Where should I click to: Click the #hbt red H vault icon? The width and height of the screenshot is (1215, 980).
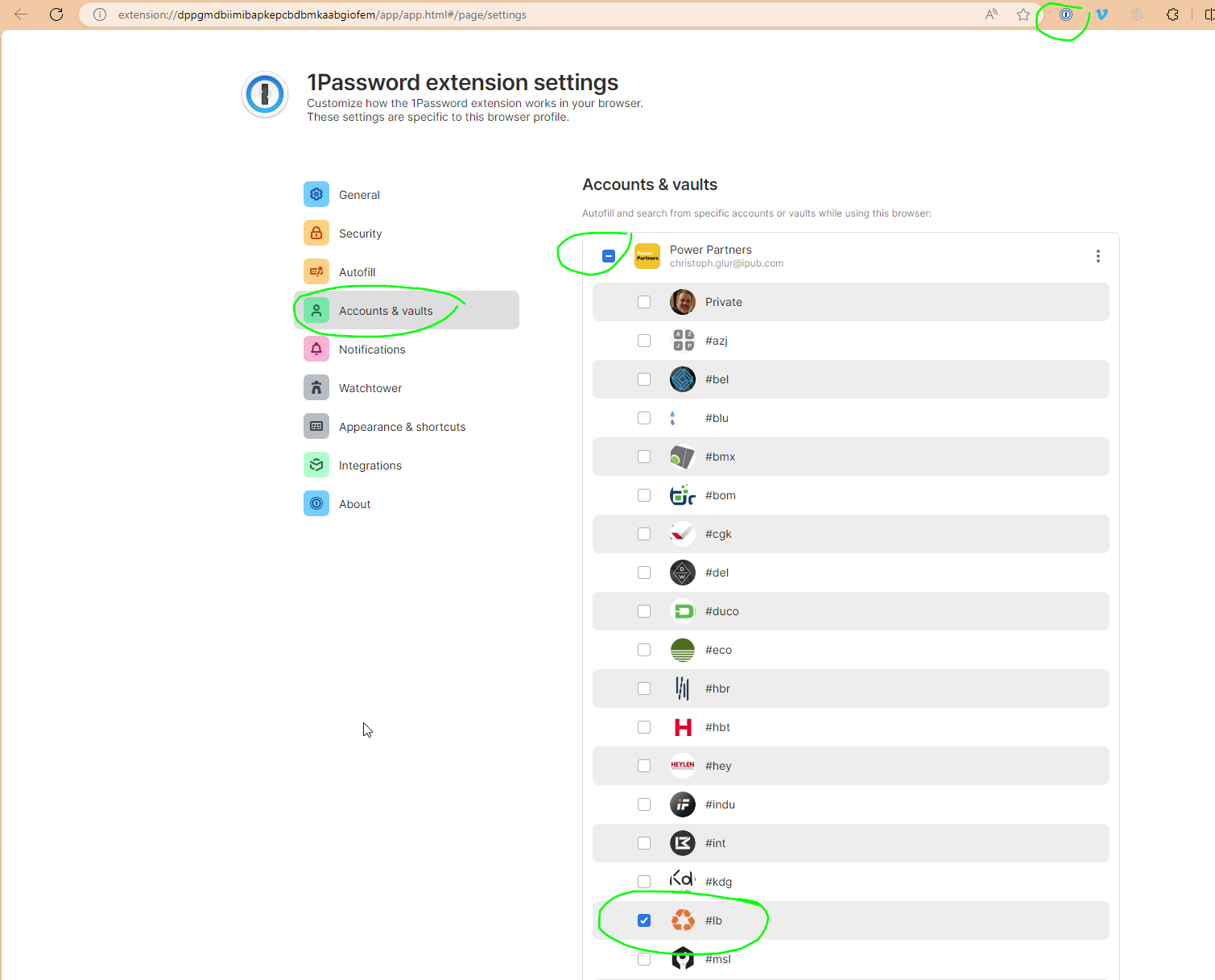(x=683, y=727)
